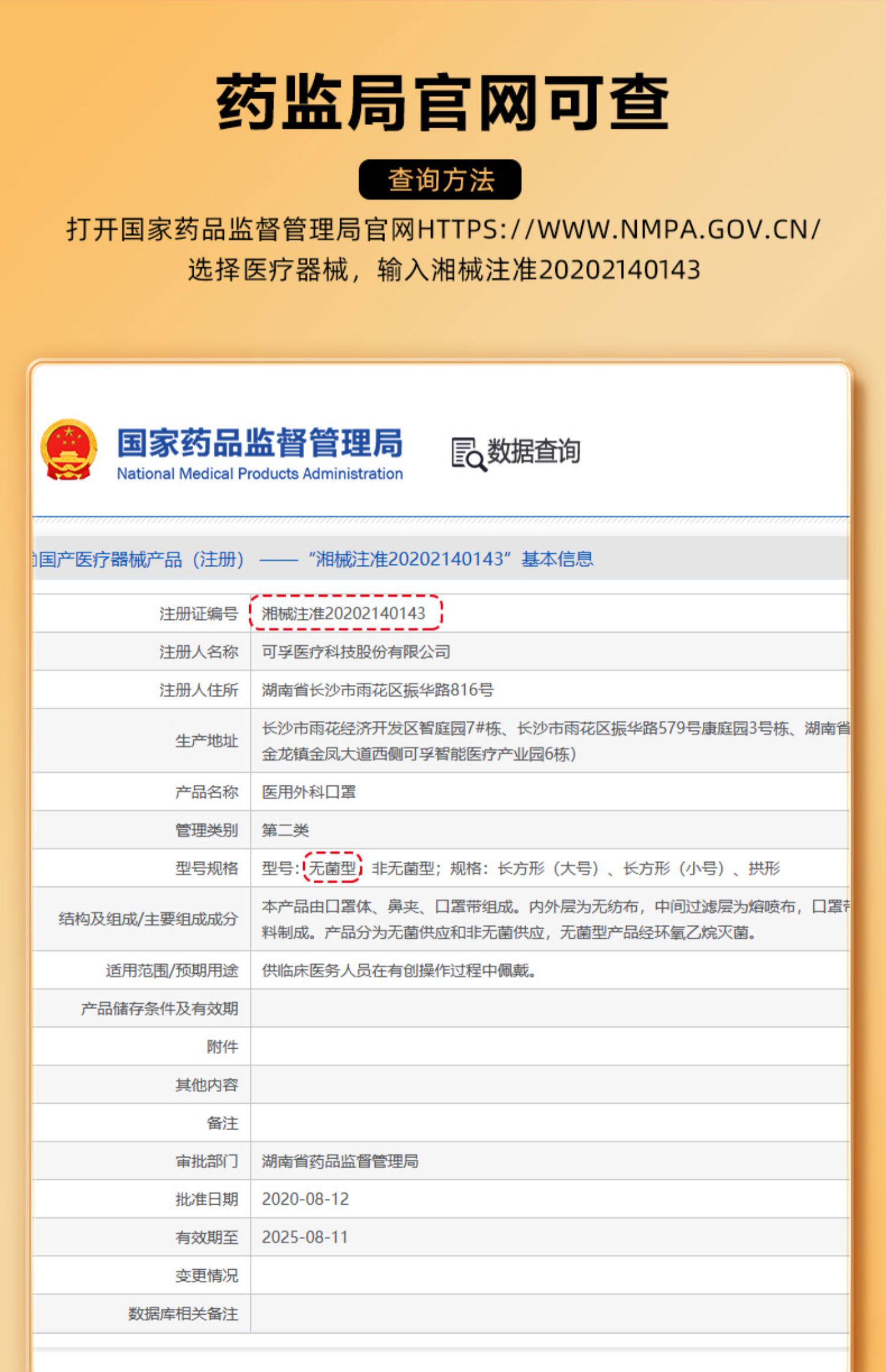
Task: Click 可孚医疗科技股份有限公司 value
Action: [x=356, y=652]
